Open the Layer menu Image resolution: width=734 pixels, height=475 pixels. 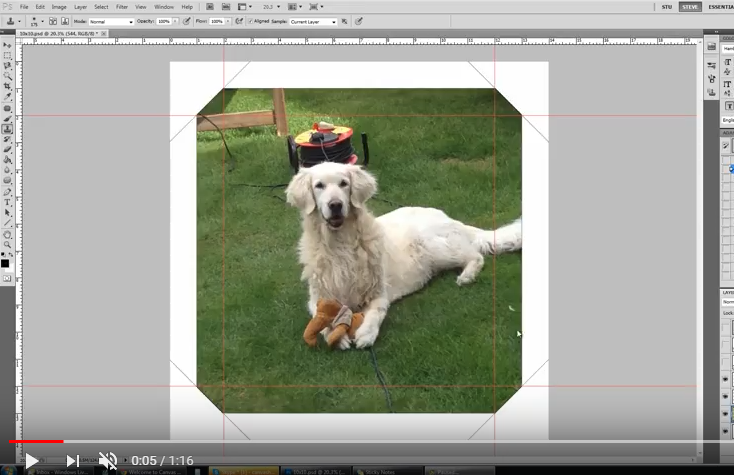[80, 7]
